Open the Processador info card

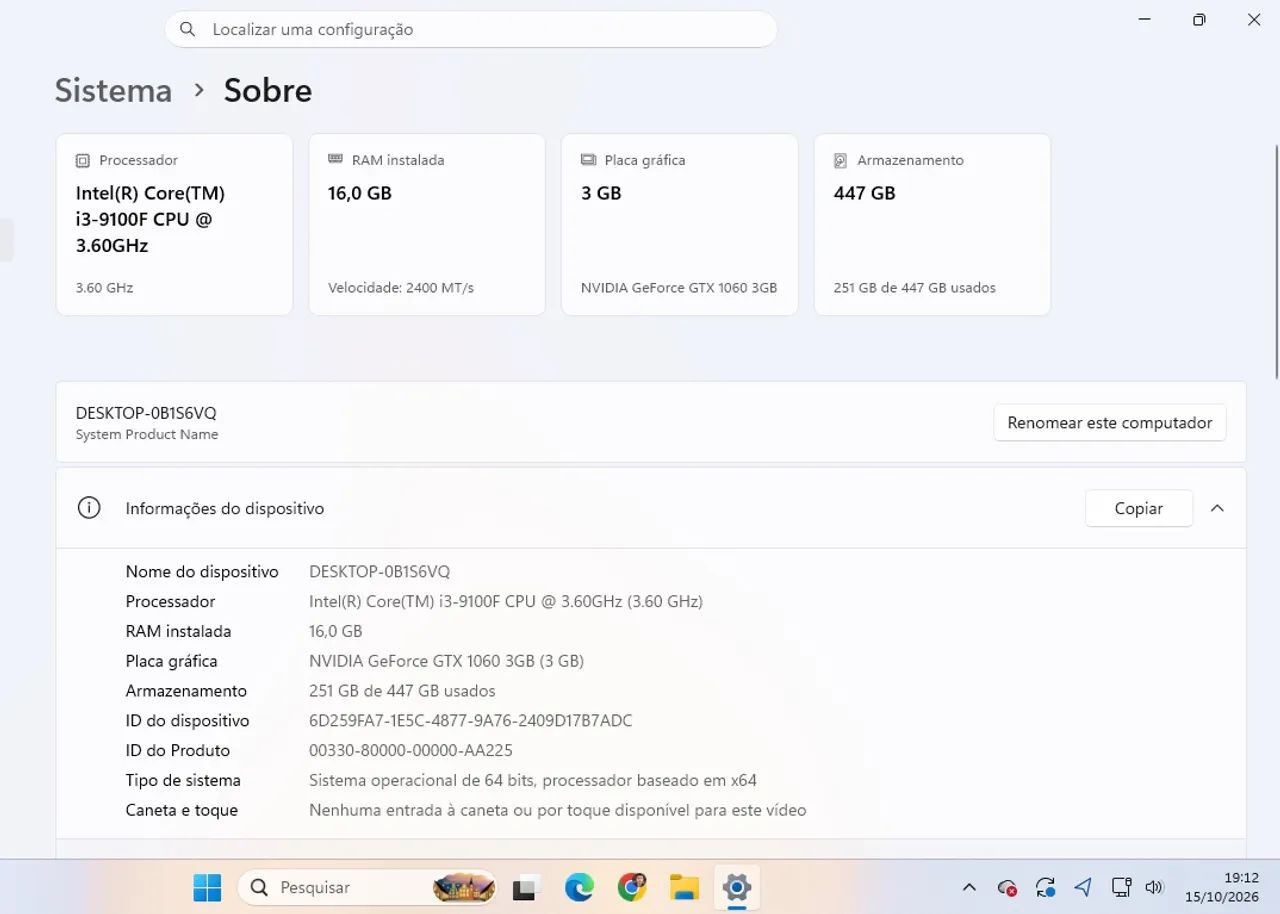click(174, 224)
